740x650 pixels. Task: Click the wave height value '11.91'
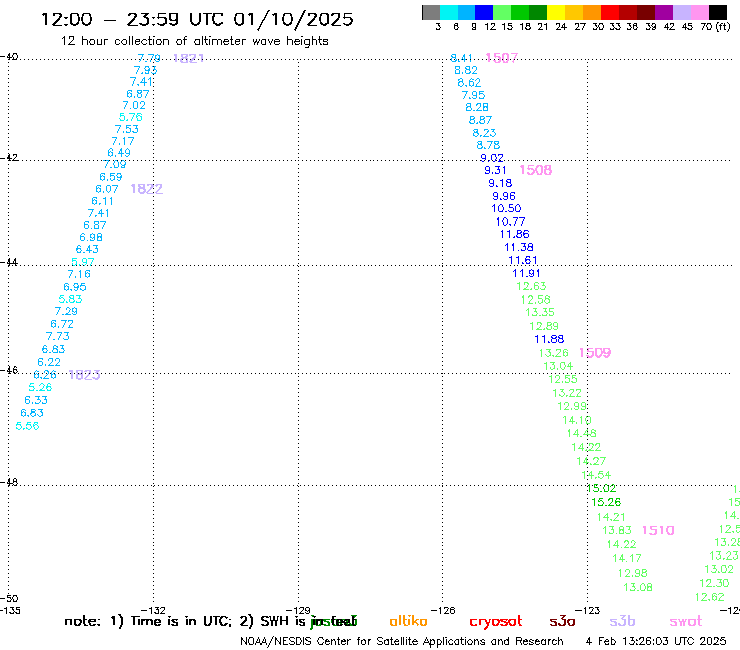click(527, 273)
